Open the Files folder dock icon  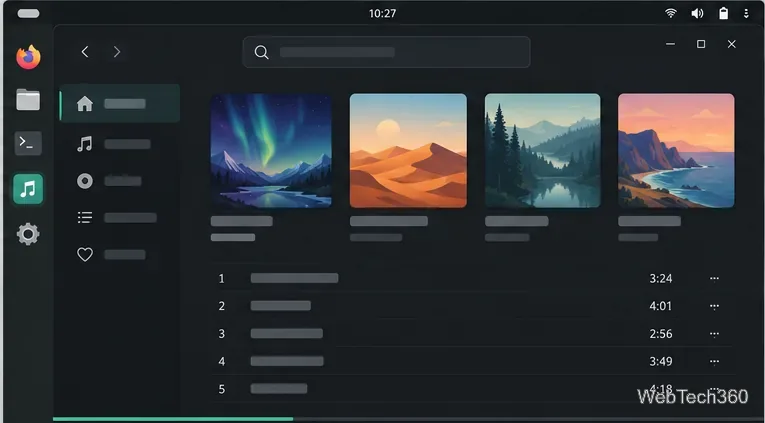pos(28,100)
